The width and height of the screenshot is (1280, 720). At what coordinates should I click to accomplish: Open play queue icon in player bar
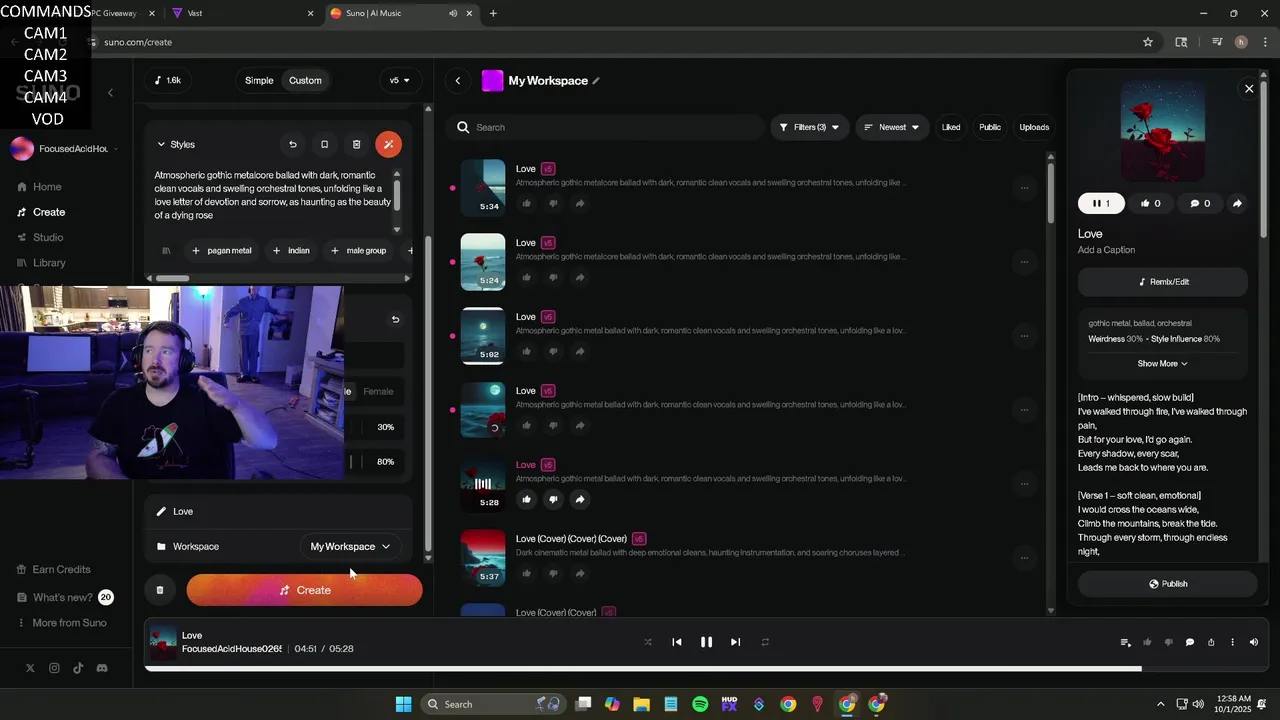point(1125,642)
